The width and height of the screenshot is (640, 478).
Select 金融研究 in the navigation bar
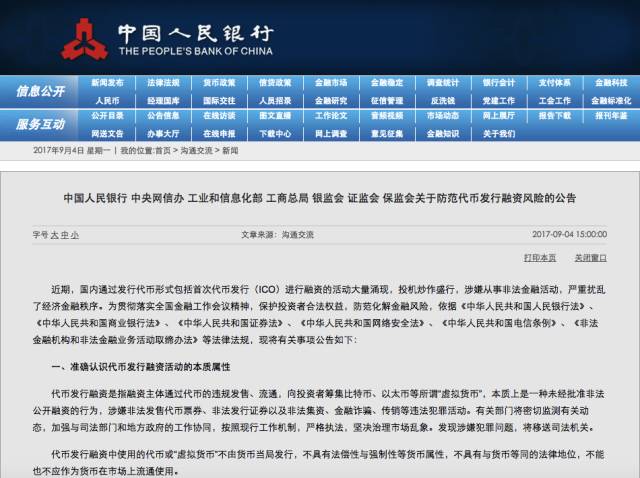[331, 101]
